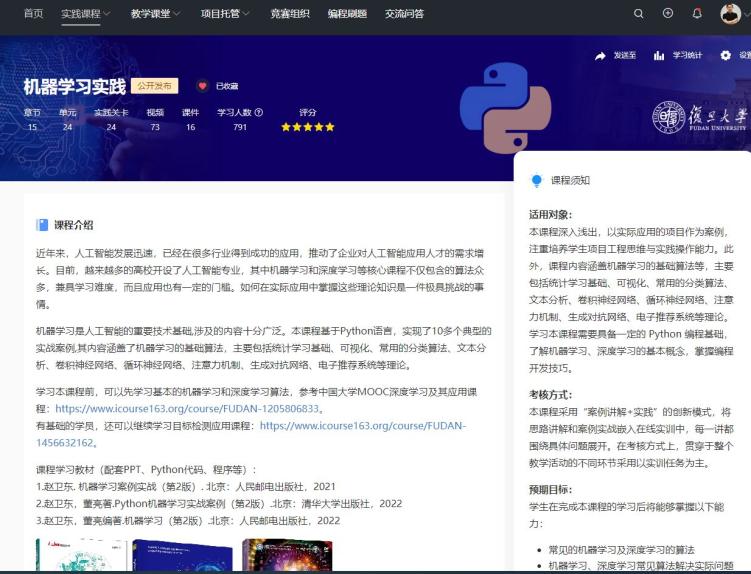Click the 课程须知 panel heading
The width and height of the screenshot is (751, 574).
570,181
